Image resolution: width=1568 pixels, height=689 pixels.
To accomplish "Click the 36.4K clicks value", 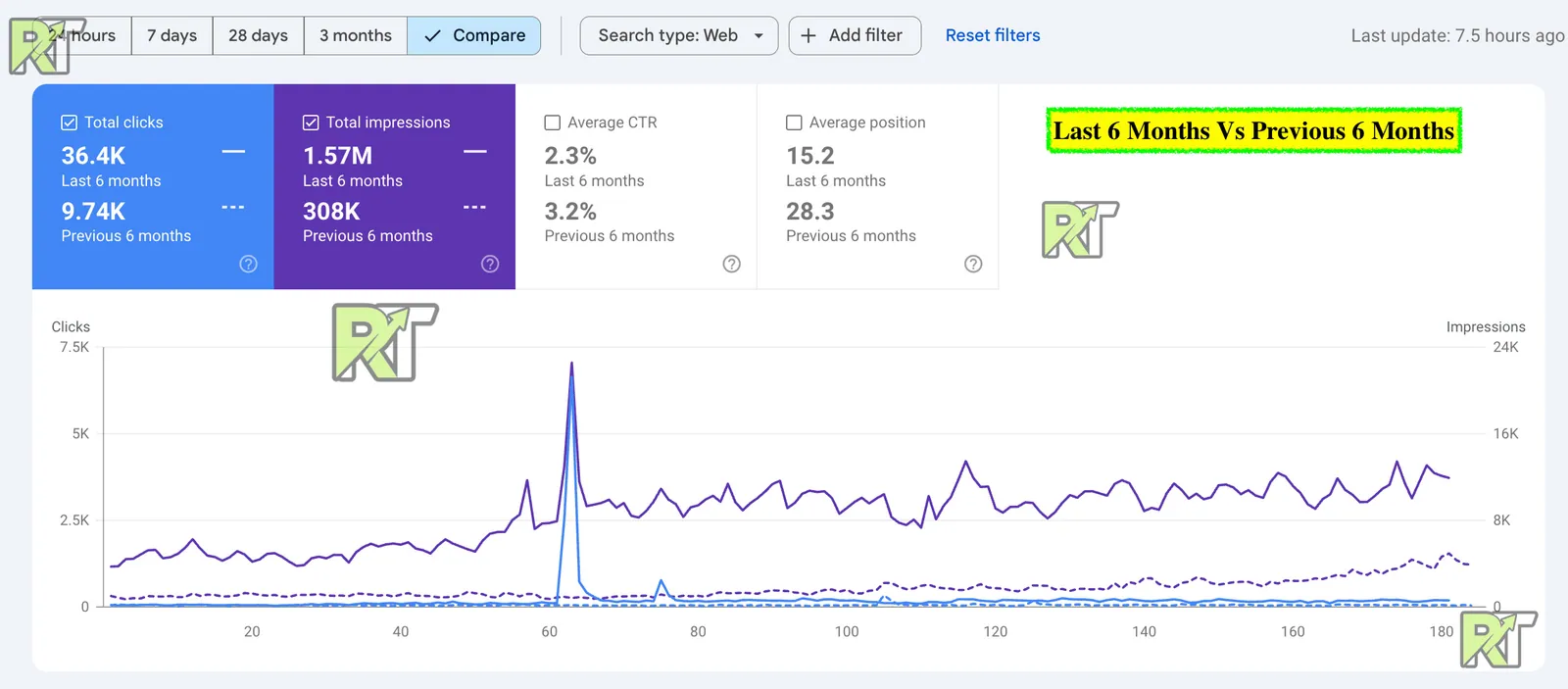I will click(x=93, y=156).
